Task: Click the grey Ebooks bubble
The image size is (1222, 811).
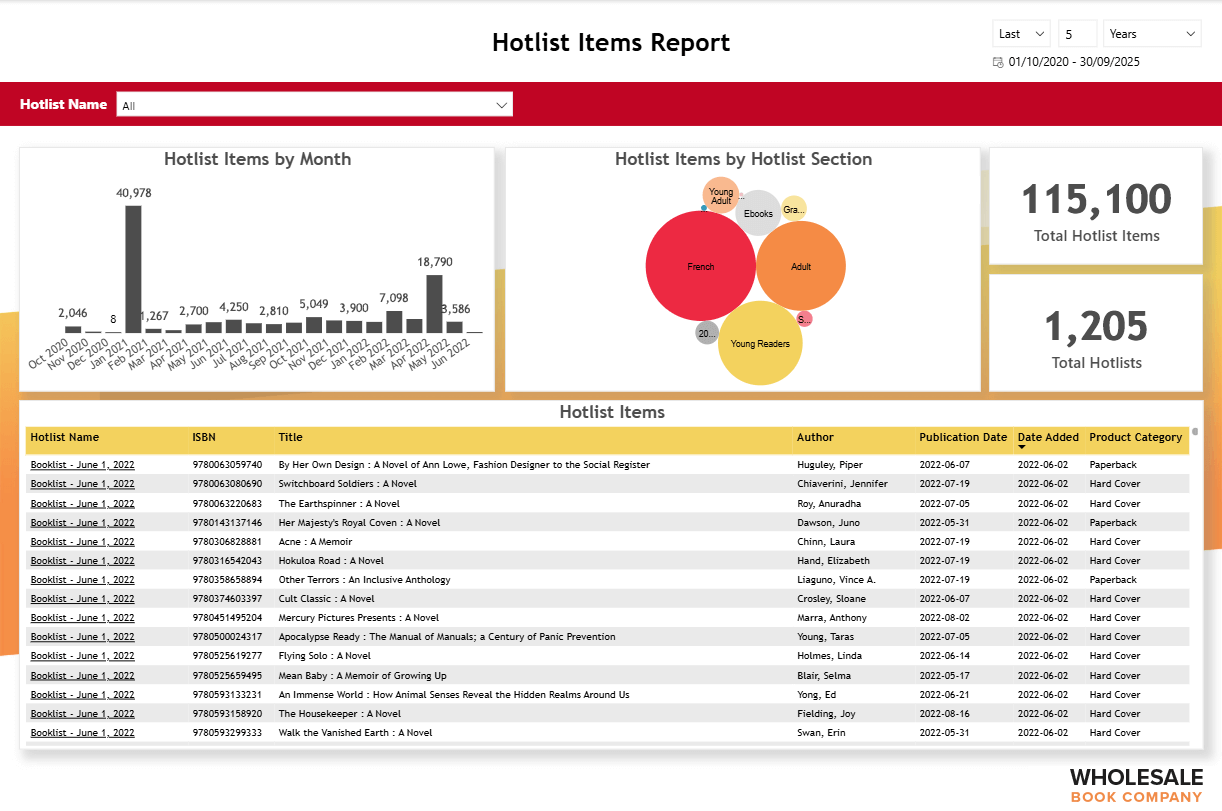Action: coord(758,213)
